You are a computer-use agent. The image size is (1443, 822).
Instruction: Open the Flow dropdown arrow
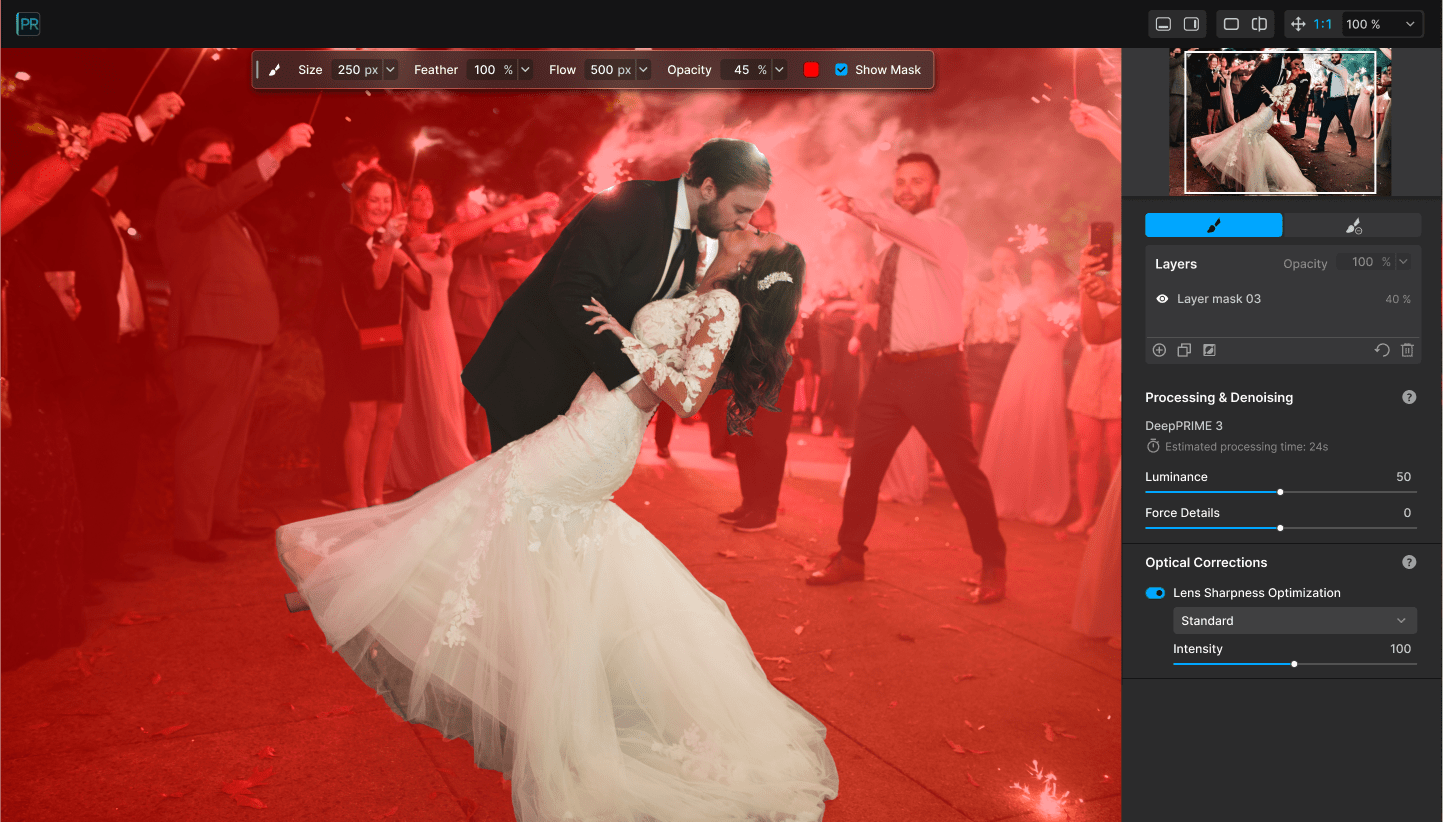point(643,70)
